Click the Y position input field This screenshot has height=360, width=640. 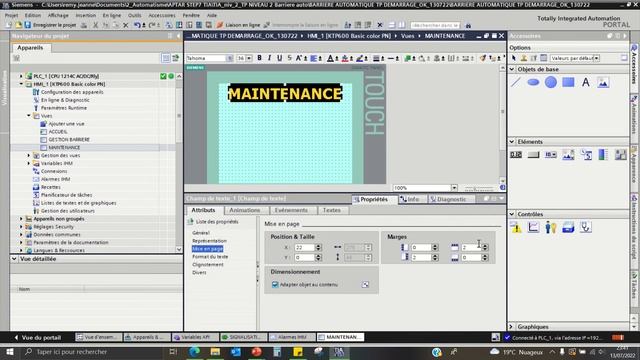click(x=304, y=258)
